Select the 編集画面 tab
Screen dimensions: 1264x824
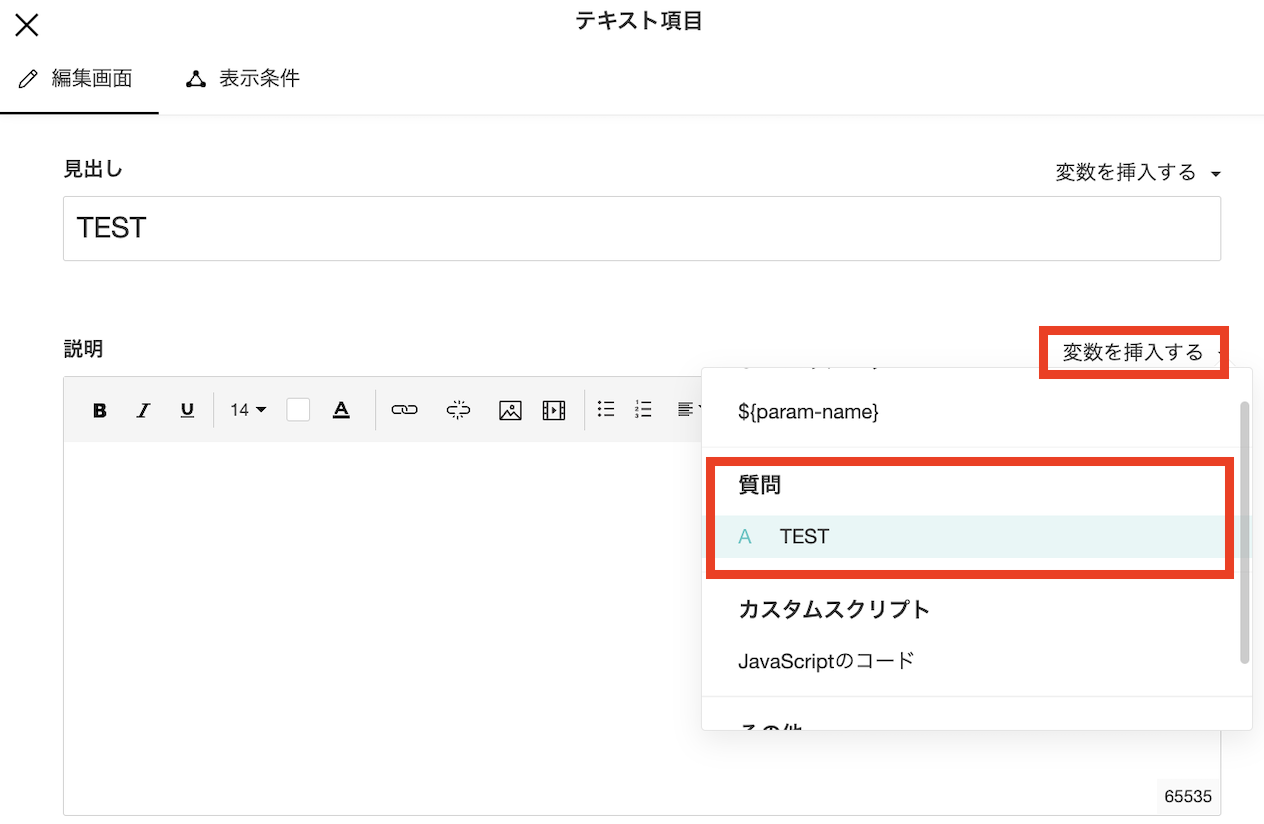78,79
